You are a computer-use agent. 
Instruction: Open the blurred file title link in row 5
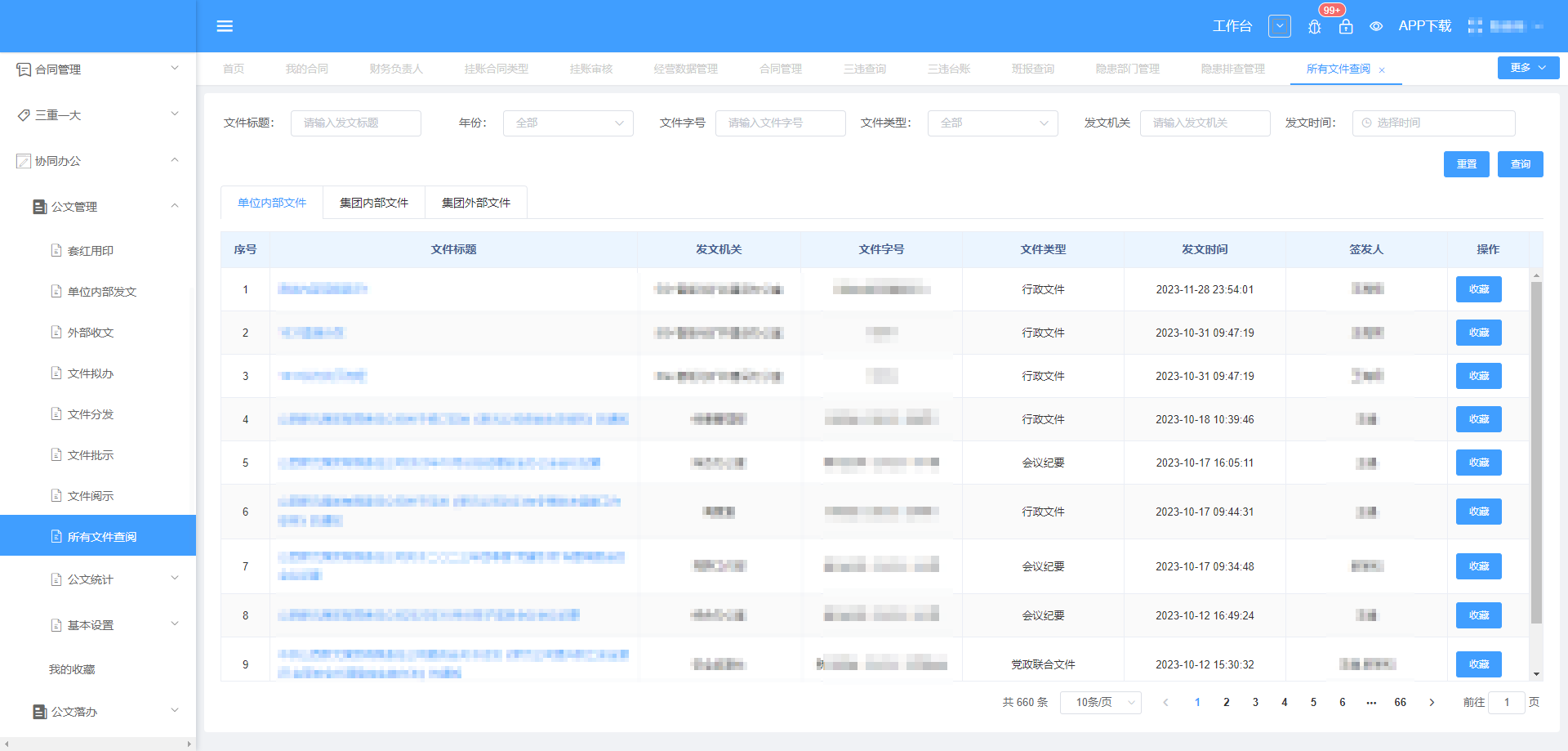[439, 463]
